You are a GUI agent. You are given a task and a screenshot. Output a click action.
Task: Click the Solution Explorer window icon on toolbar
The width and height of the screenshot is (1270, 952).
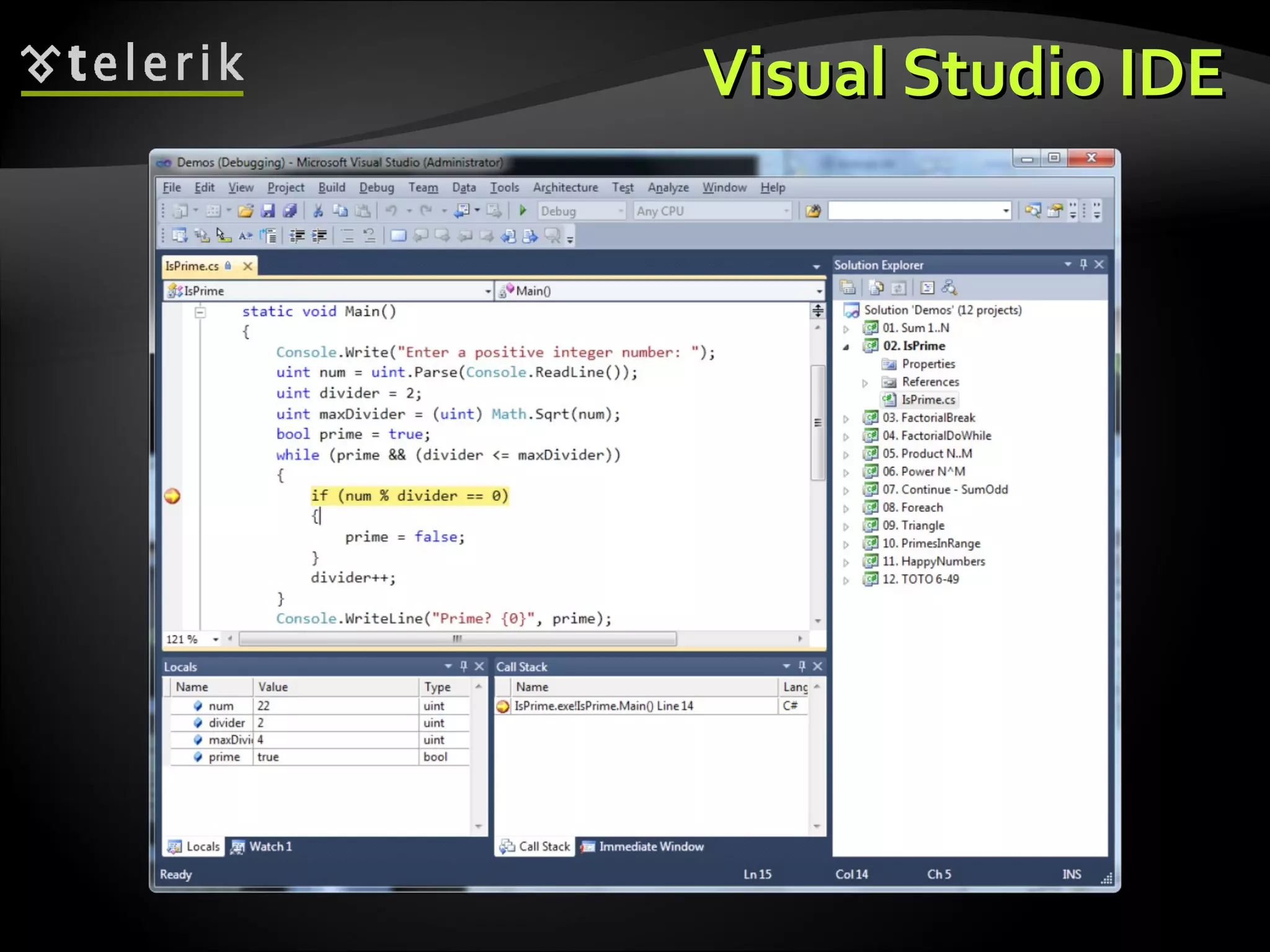(1032, 211)
